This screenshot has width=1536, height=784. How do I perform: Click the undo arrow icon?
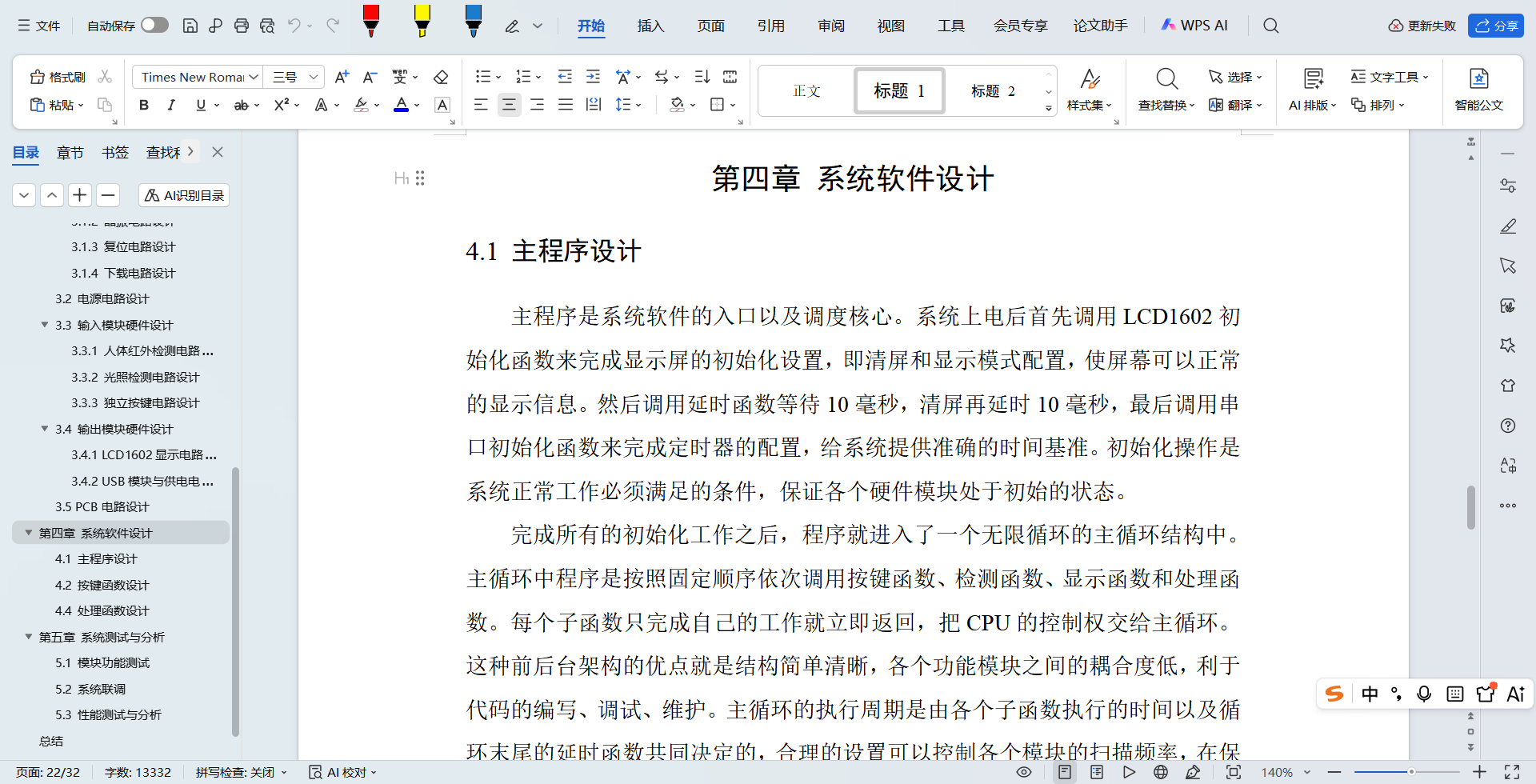pyautogui.click(x=294, y=26)
